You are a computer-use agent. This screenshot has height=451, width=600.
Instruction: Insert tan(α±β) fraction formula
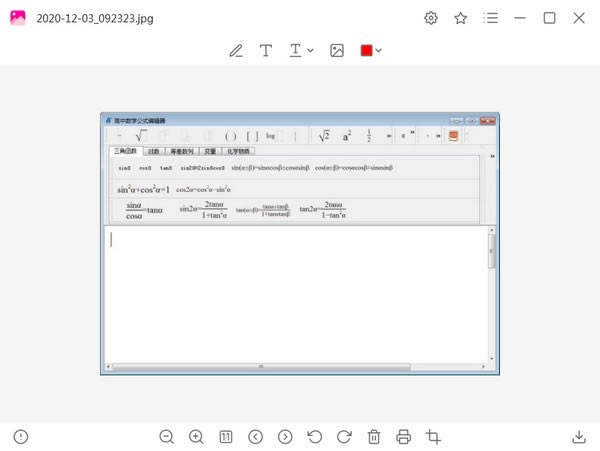pos(263,210)
